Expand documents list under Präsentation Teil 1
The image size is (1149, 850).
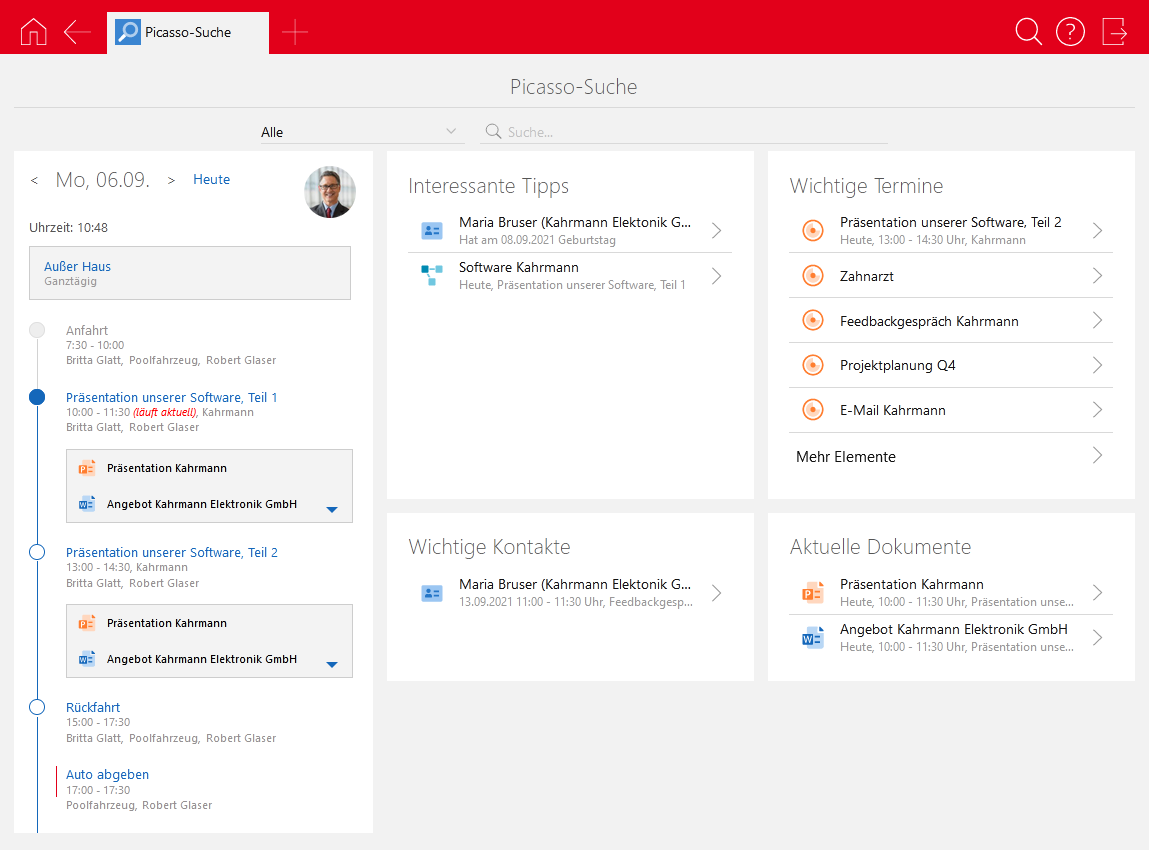pyautogui.click(x=332, y=510)
